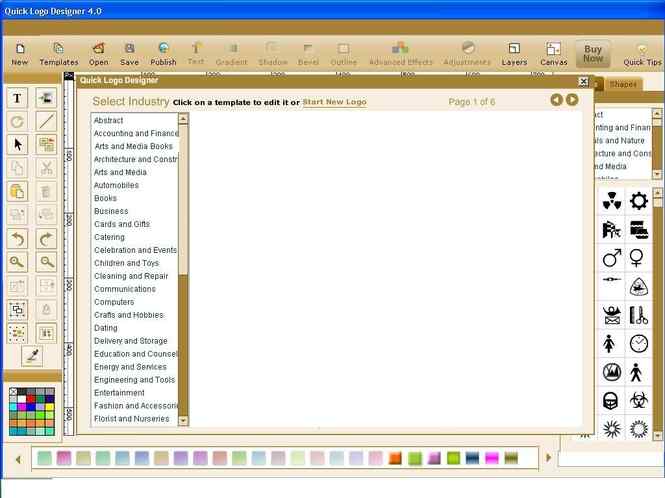665x498 pixels.
Task: Select the eyedropper tool
Action: 32,356
